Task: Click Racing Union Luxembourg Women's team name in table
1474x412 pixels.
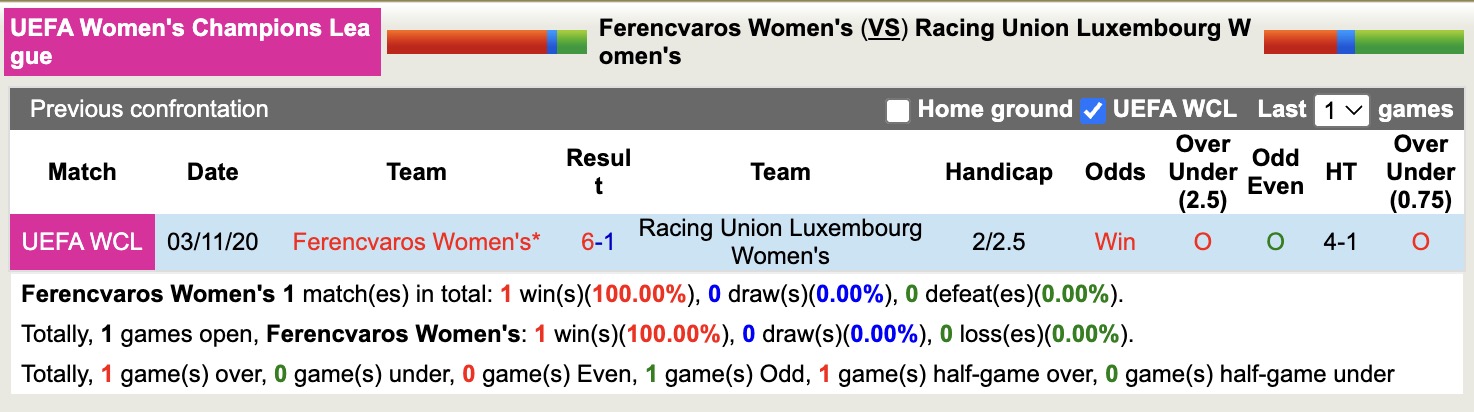Action: pos(780,242)
